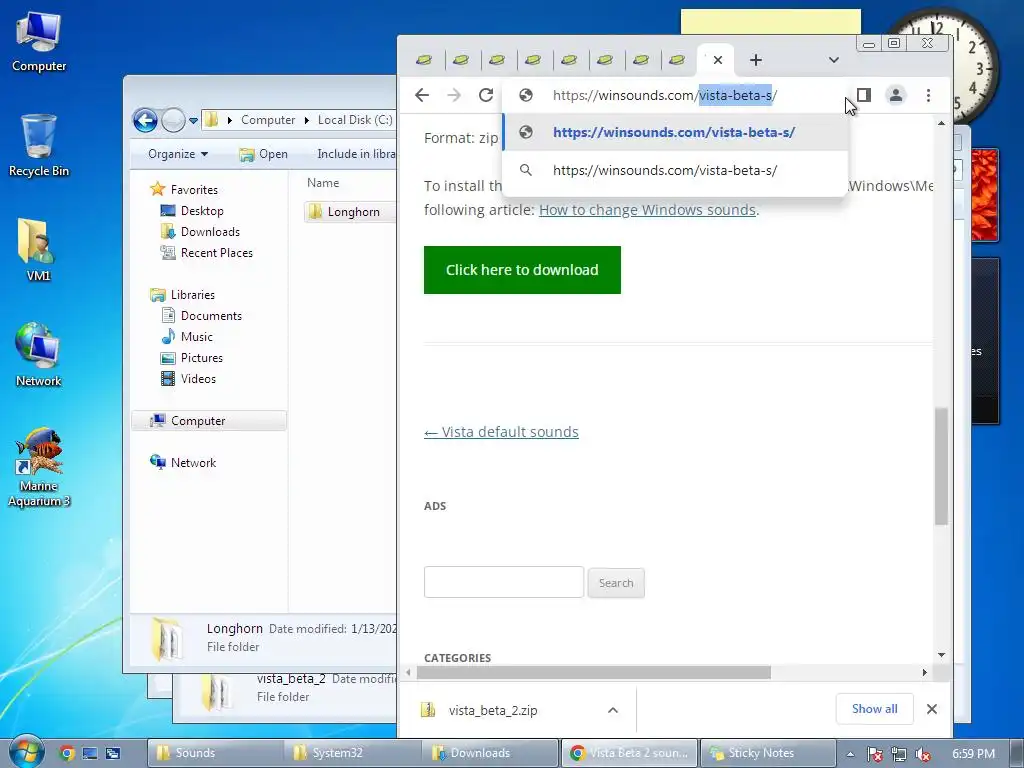Expand the breadcrumb arrow after Computer
This screenshot has width=1024, height=768.
(306, 120)
